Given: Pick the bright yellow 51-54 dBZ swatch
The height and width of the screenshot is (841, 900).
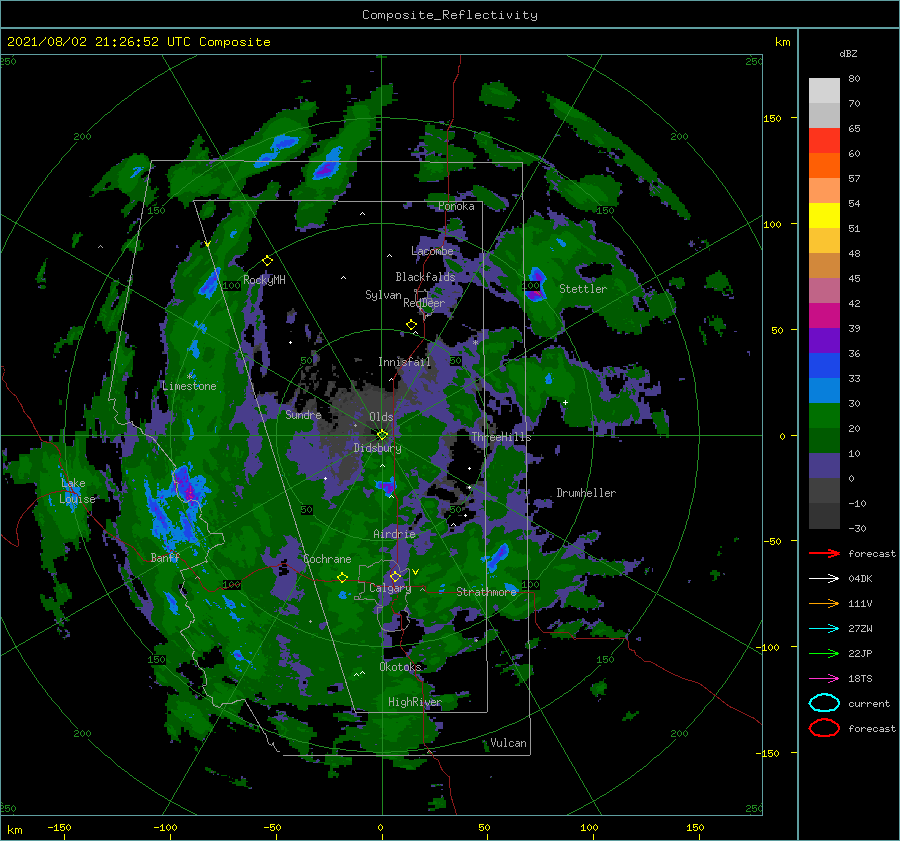Looking at the screenshot, I should point(824,216).
